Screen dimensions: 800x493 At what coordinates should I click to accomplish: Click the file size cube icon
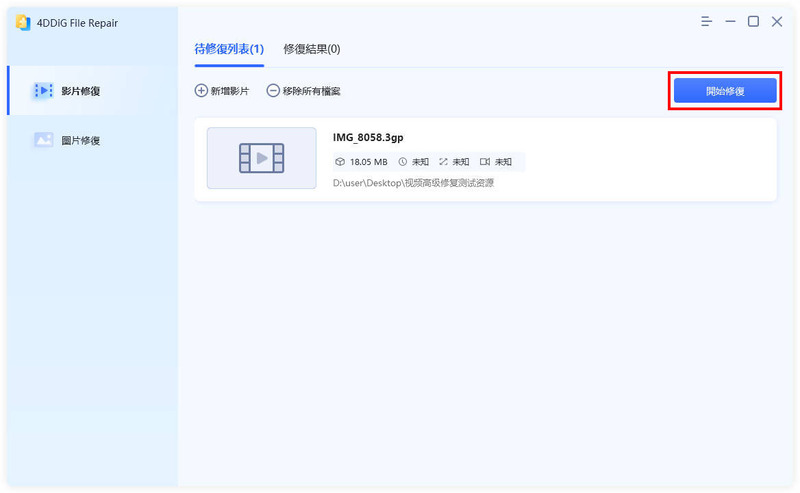(340, 162)
